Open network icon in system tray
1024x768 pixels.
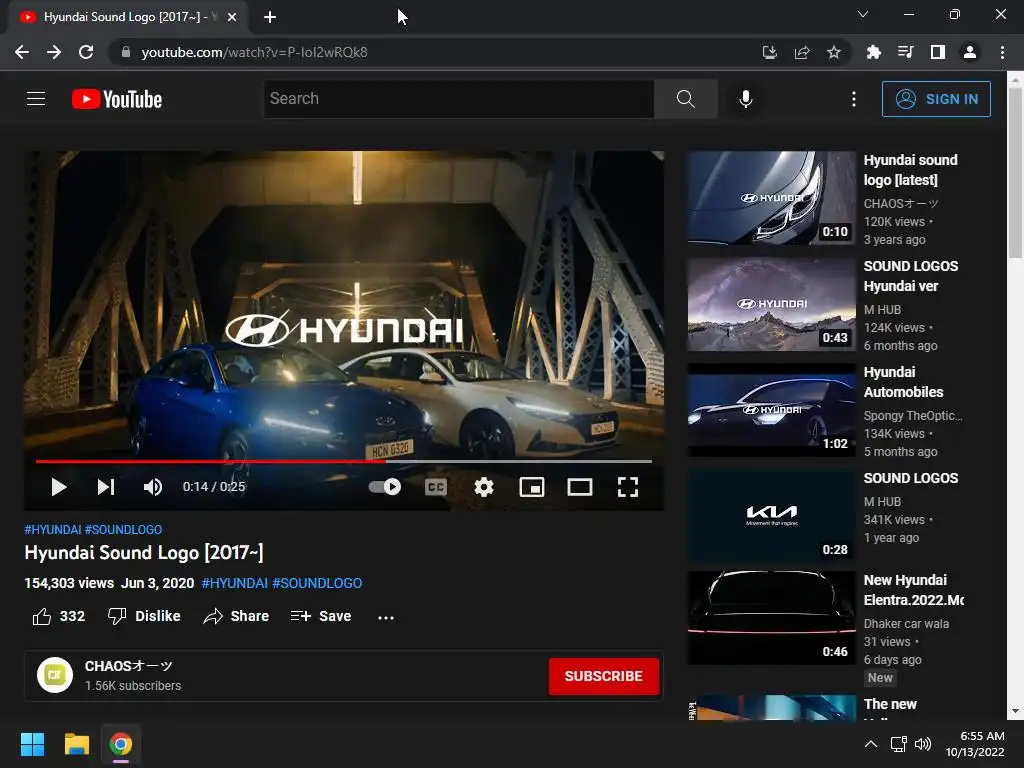[x=899, y=744]
